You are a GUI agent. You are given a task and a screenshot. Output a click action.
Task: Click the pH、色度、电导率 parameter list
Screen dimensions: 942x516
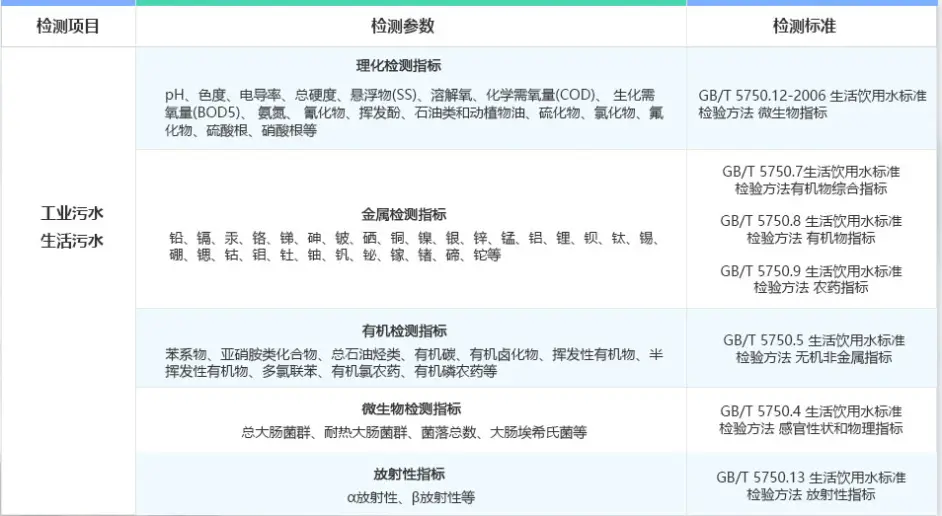(414, 112)
